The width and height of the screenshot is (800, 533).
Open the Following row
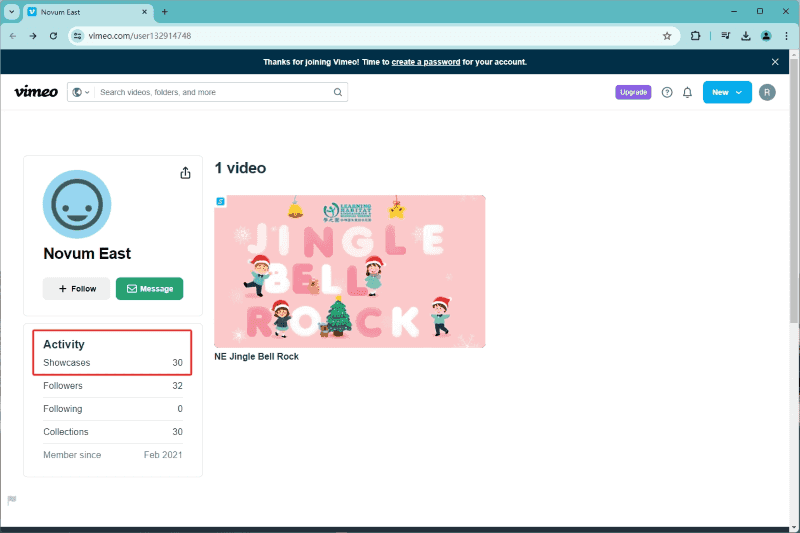(x=113, y=409)
